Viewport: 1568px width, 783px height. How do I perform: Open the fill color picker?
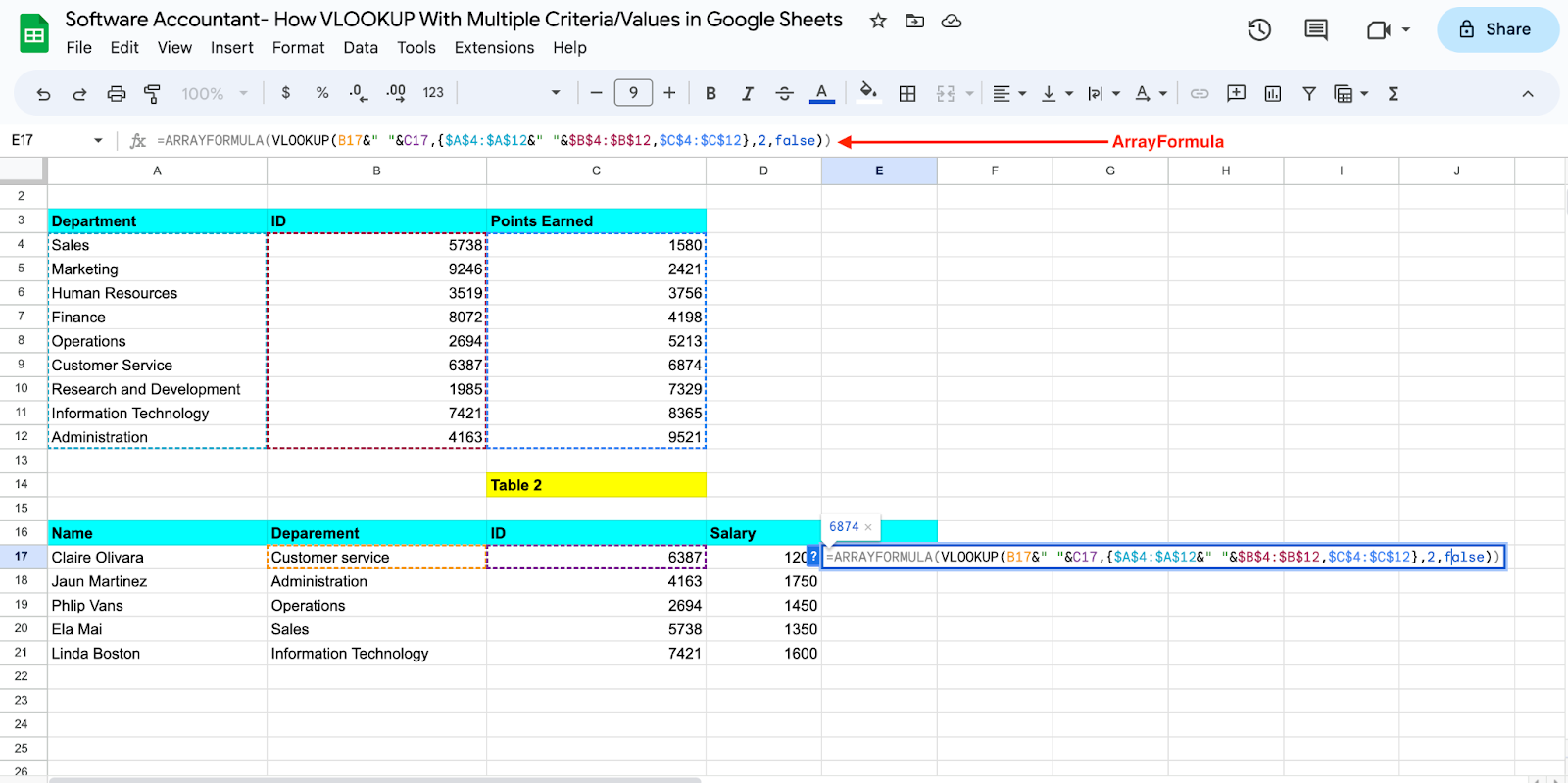(x=867, y=92)
